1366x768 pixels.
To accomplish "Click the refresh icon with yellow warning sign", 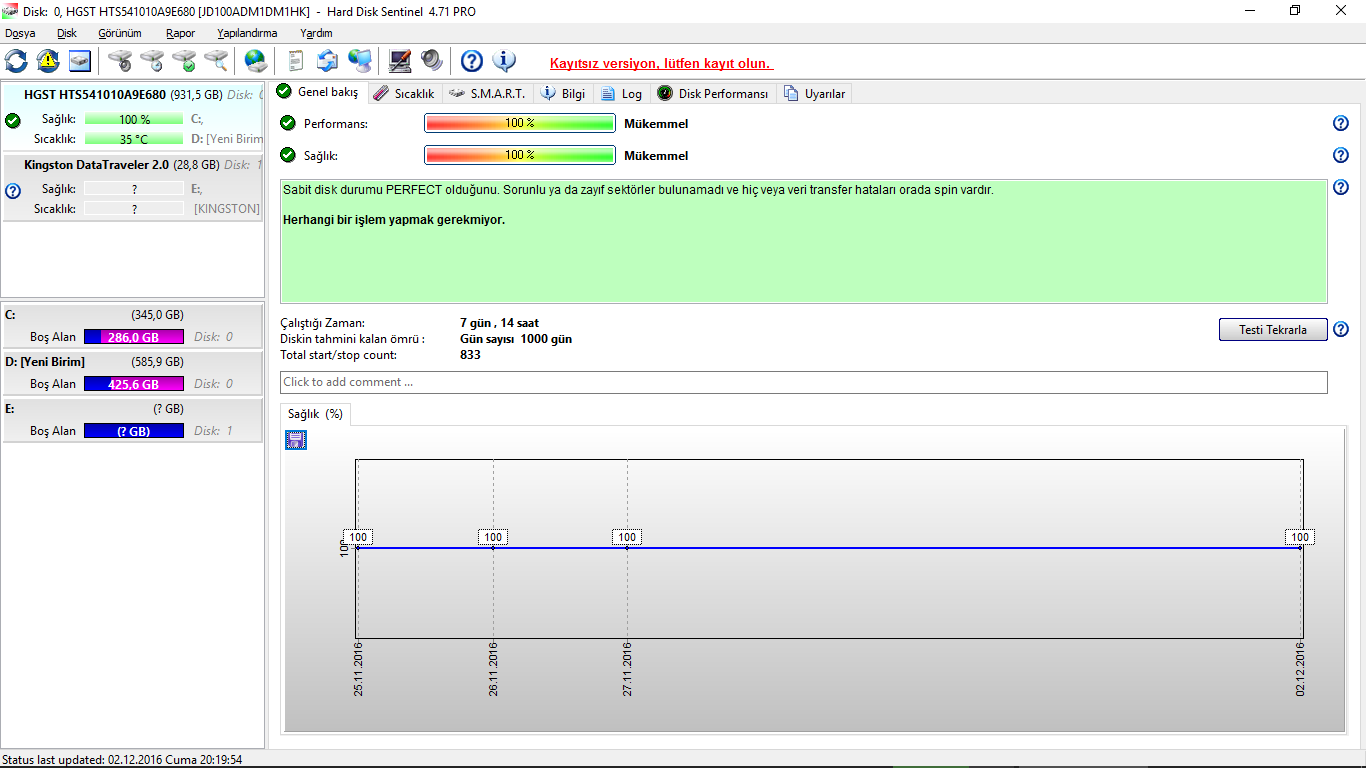I will 48,61.
